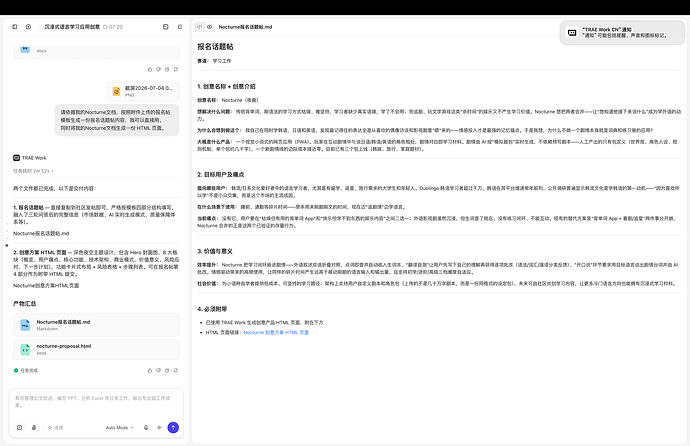Click the '4. 必须附带' heading
The width and height of the screenshot is (690, 446).
[x=212, y=309]
